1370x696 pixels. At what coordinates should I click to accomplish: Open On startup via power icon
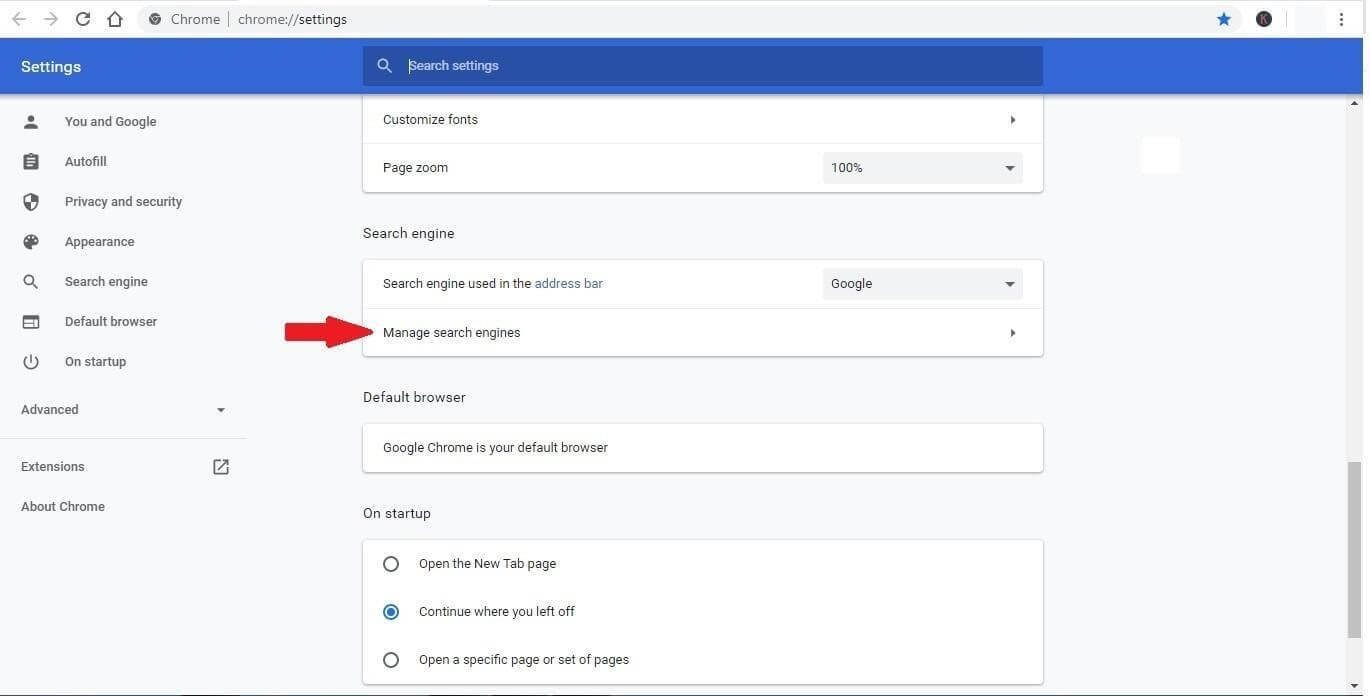point(31,361)
